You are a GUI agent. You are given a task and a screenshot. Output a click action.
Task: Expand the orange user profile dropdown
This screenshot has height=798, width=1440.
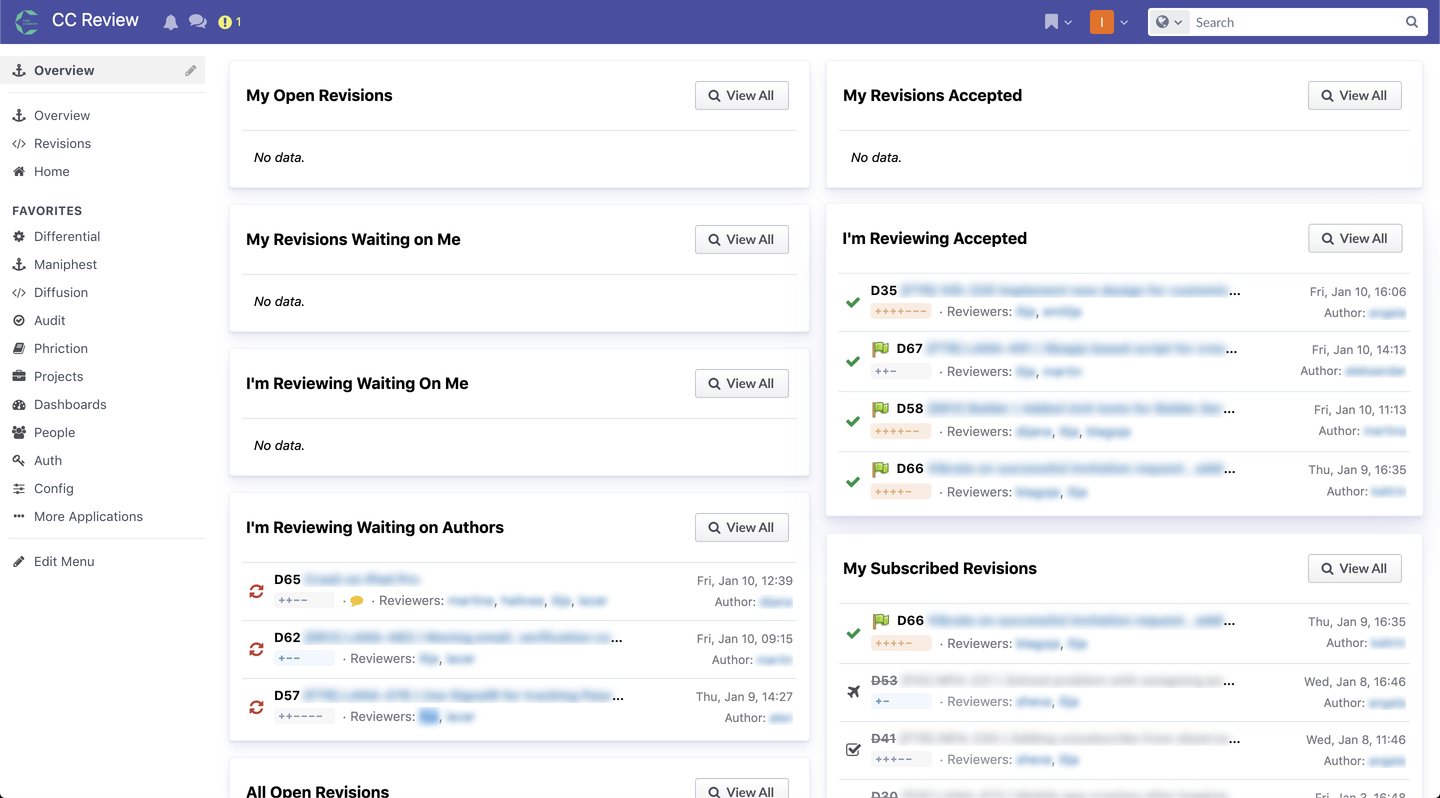[x=1110, y=22]
